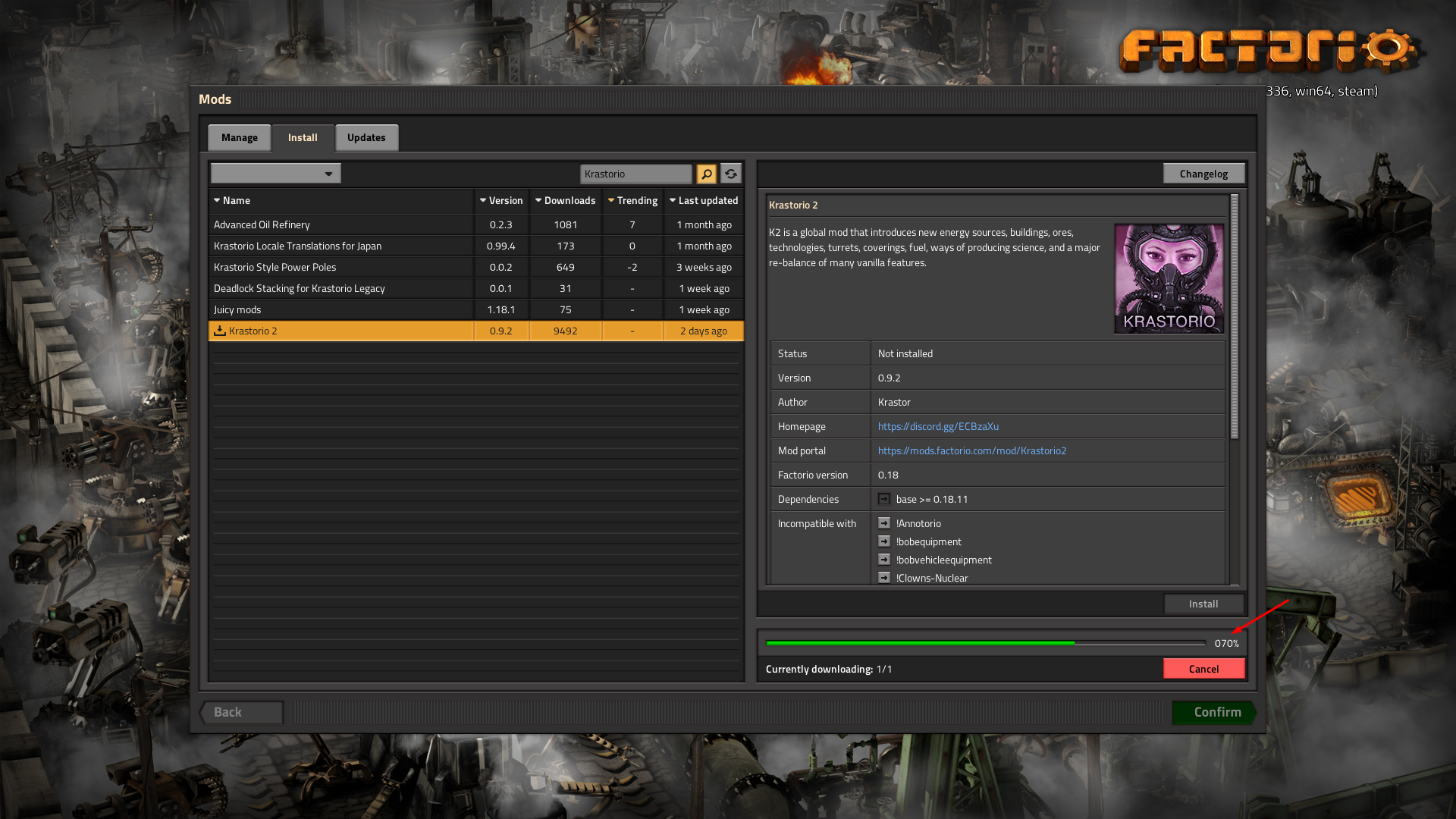Screen dimensions: 1456x819
Task: Click the Not installed status value
Action: click(x=905, y=353)
